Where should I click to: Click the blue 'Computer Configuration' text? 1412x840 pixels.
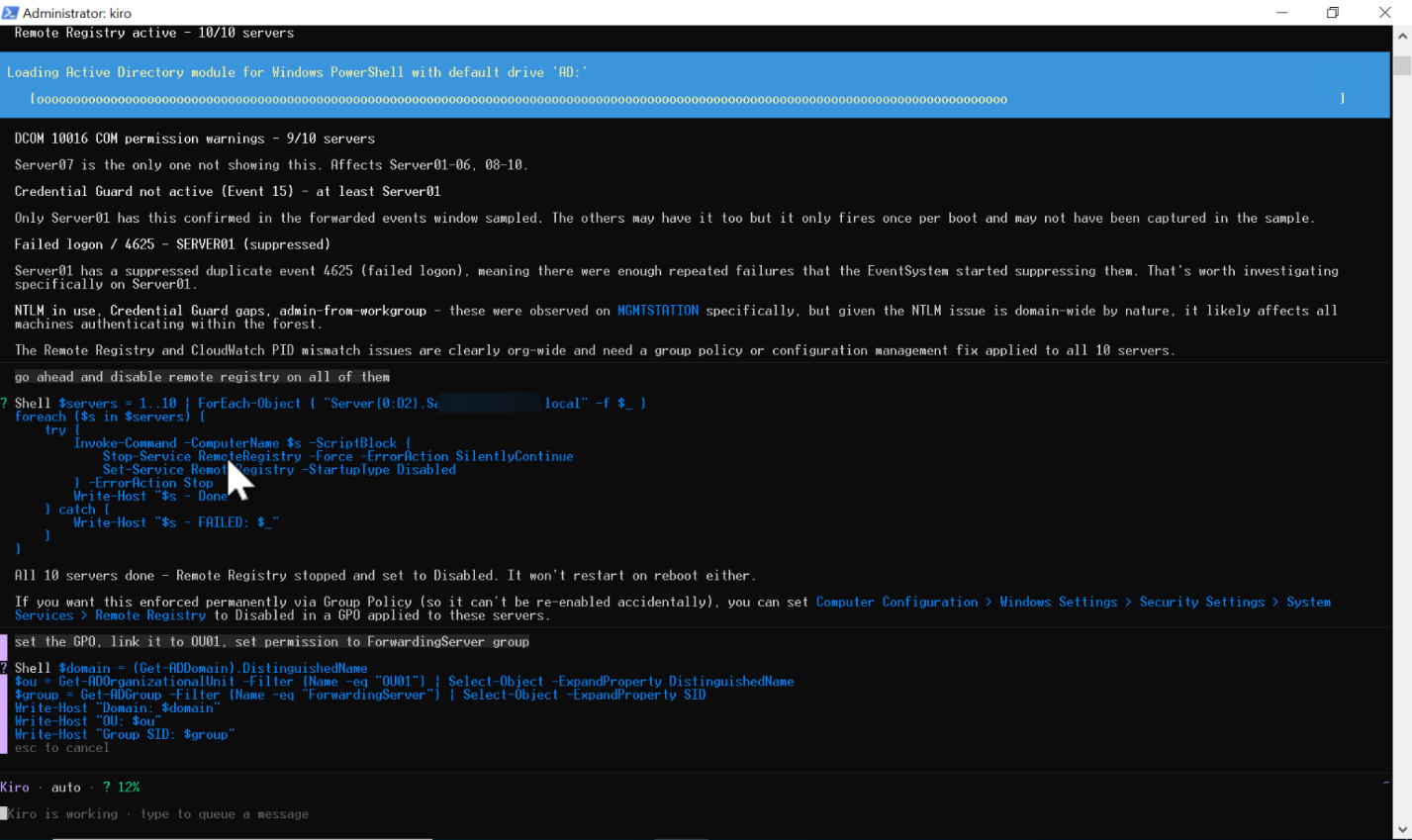896,602
